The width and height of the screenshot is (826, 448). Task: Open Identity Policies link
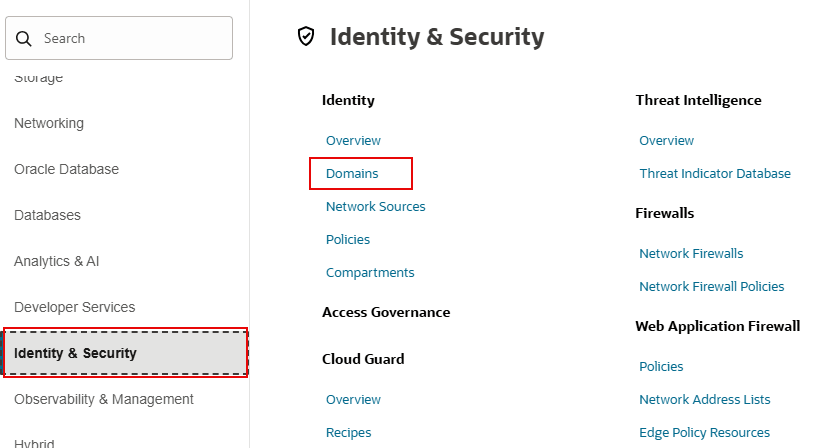point(347,239)
